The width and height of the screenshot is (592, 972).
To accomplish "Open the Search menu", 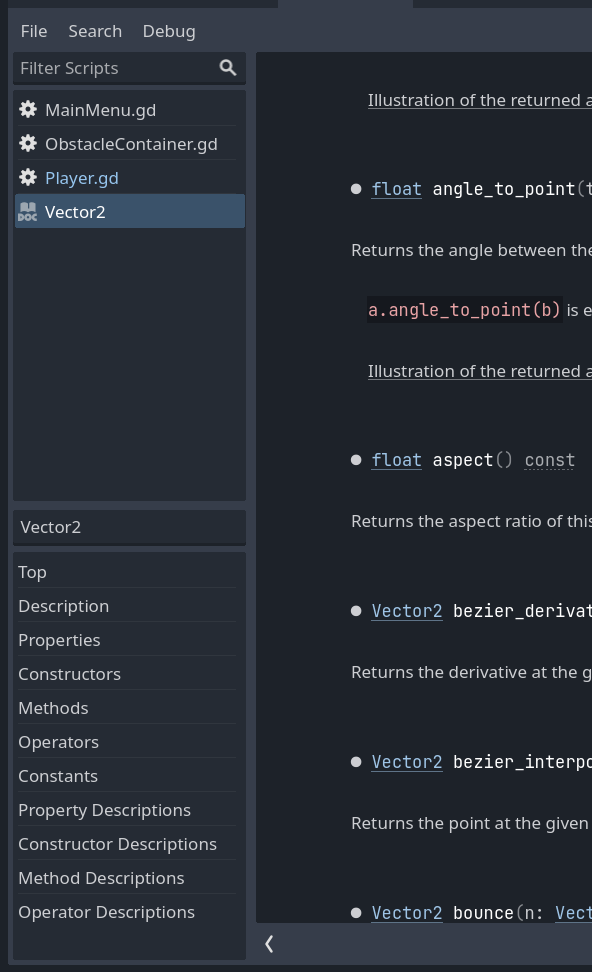I will point(95,31).
